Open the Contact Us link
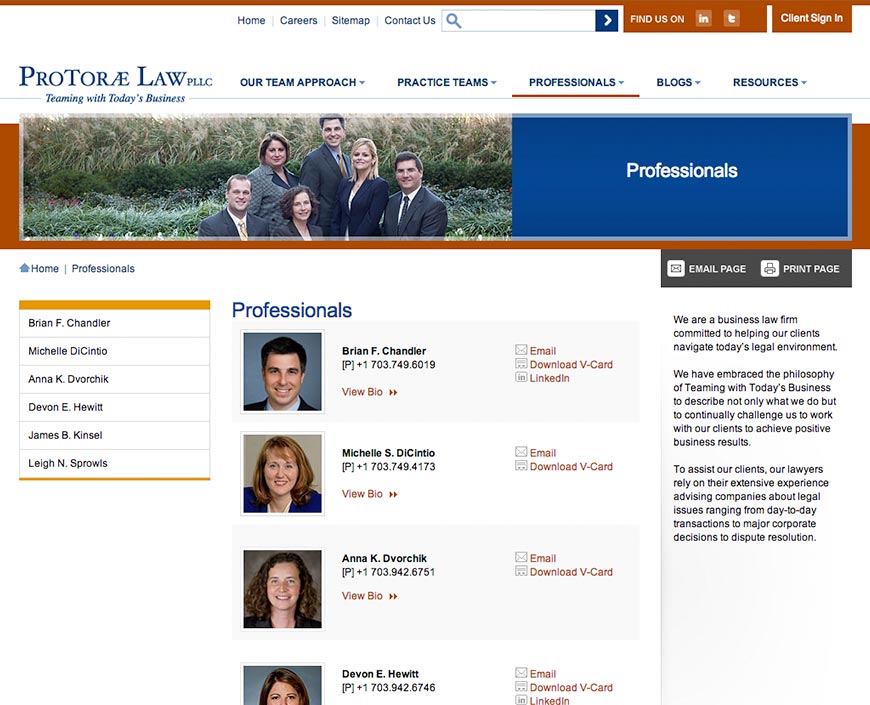This screenshot has width=870, height=705. pyautogui.click(x=410, y=21)
